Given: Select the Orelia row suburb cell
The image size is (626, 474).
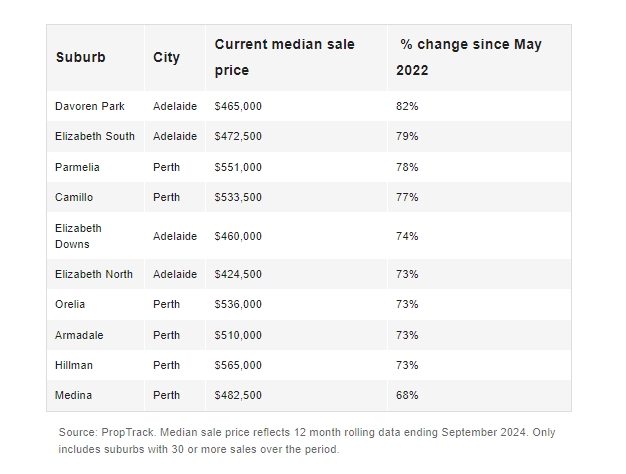Looking at the screenshot, I should tap(70, 304).
